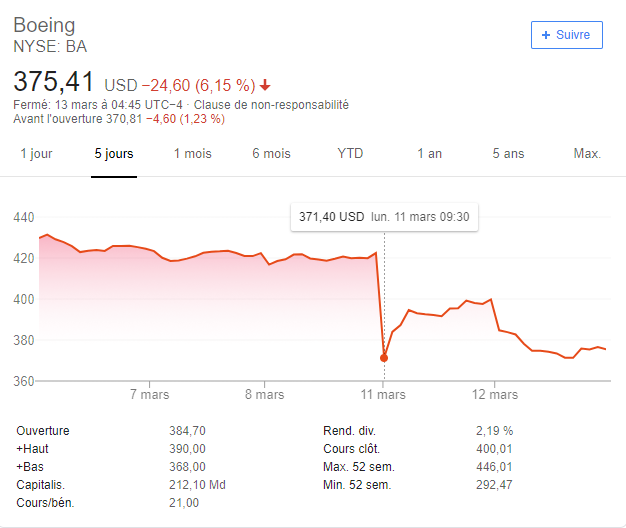The width and height of the screenshot is (626, 528).
Task: Select the 1 jour tab
Action: (x=36, y=154)
